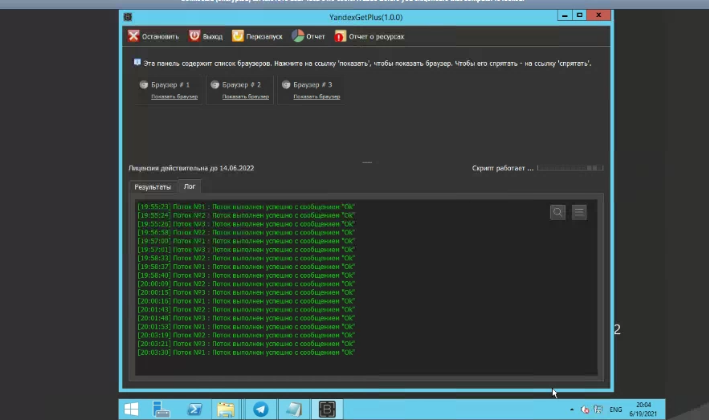Image resolution: width=709 pixels, height=420 pixels.
Task: Select log line at 19:57:01 Поток №3
Action: coord(246,250)
